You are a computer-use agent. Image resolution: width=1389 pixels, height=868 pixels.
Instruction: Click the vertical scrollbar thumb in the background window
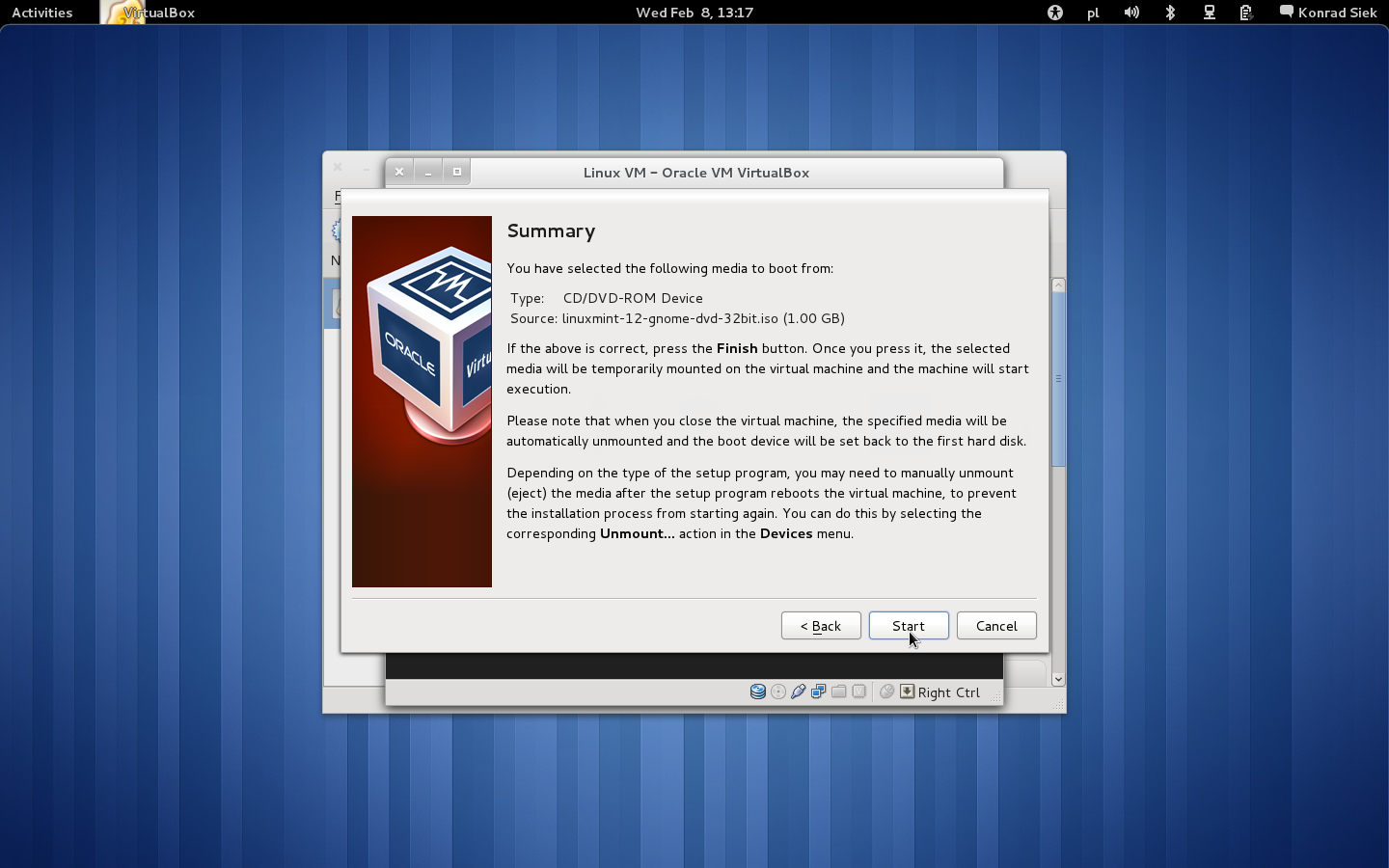click(x=1058, y=379)
